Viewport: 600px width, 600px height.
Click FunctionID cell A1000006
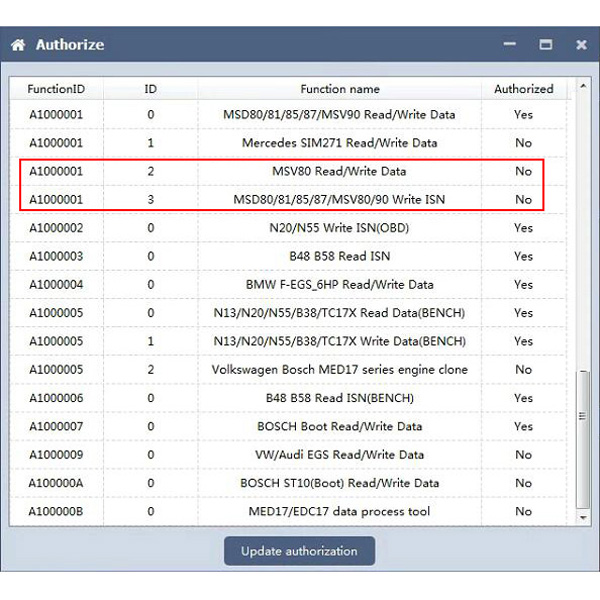56,398
